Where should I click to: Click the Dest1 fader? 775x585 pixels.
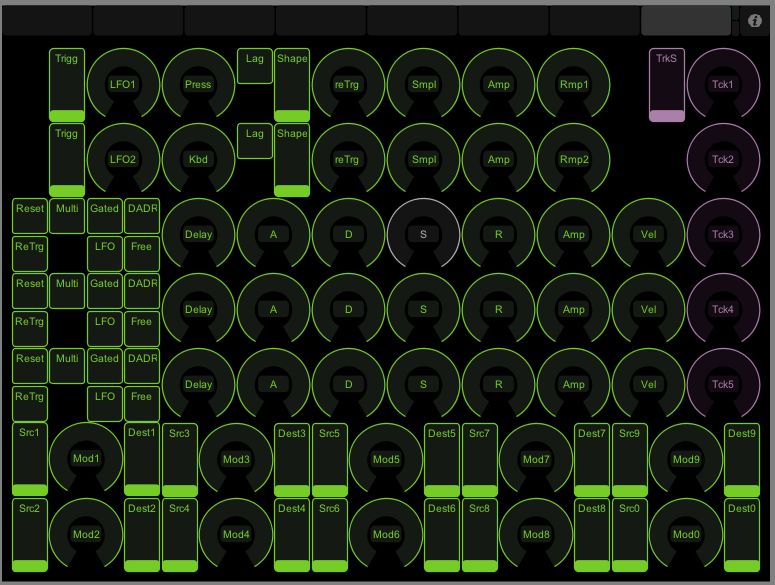142,459
